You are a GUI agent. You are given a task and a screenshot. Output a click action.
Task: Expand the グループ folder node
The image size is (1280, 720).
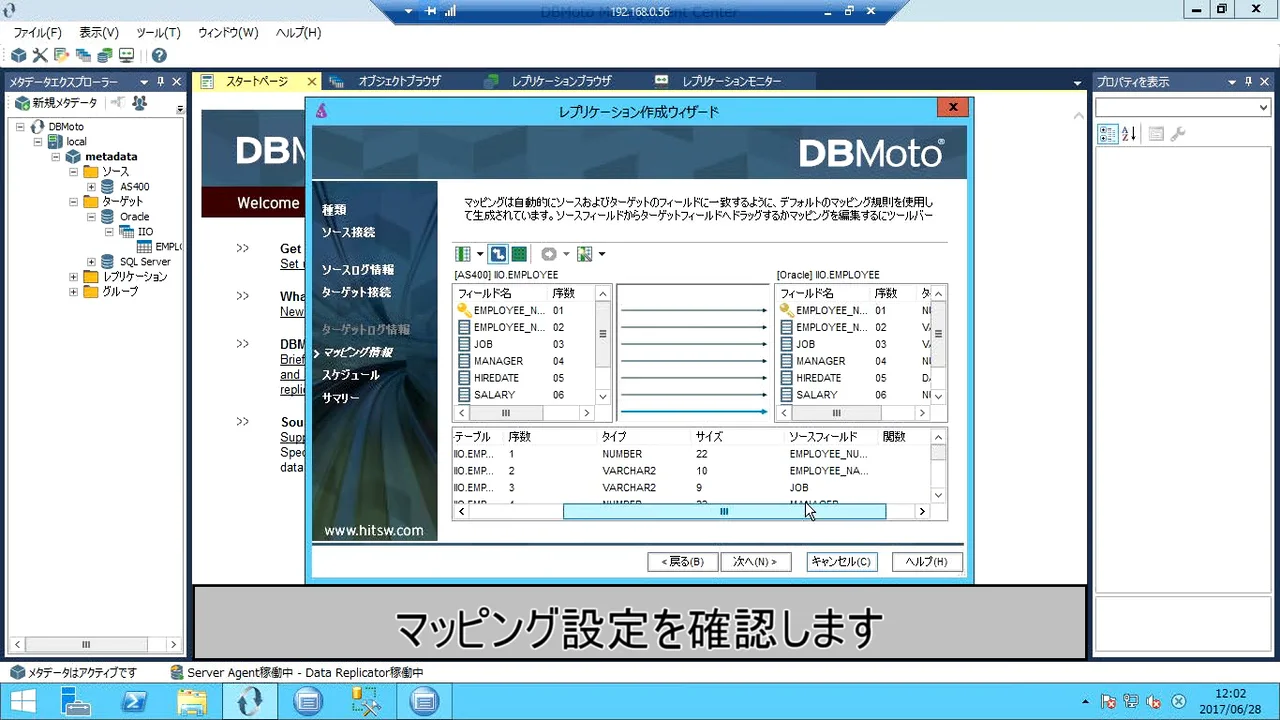click(x=73, y=292)
